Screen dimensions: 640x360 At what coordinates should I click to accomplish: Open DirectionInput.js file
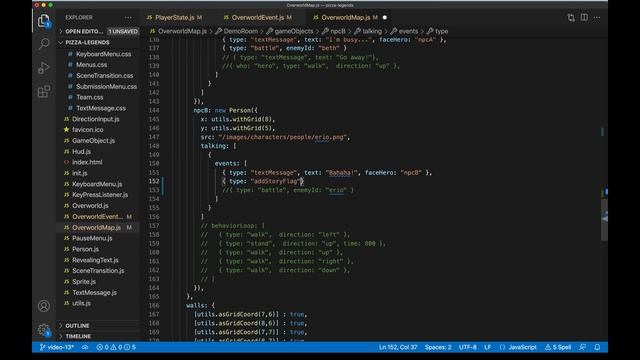(96, 119)
